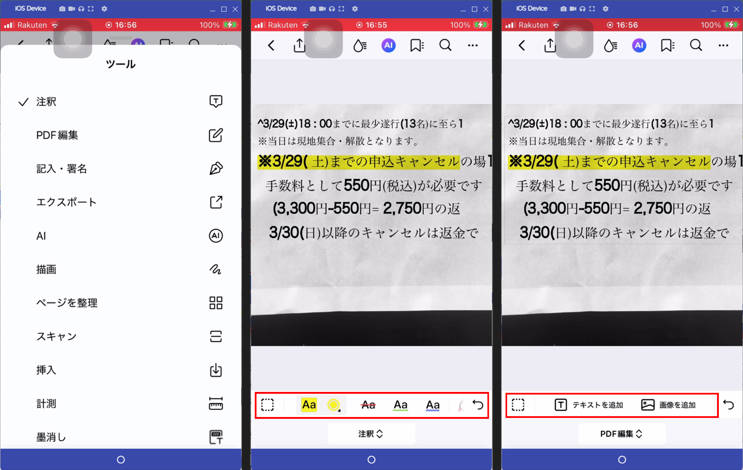Open the purple AI assistant in the right window
The image size is (743, 470).
tap(639, 45)
